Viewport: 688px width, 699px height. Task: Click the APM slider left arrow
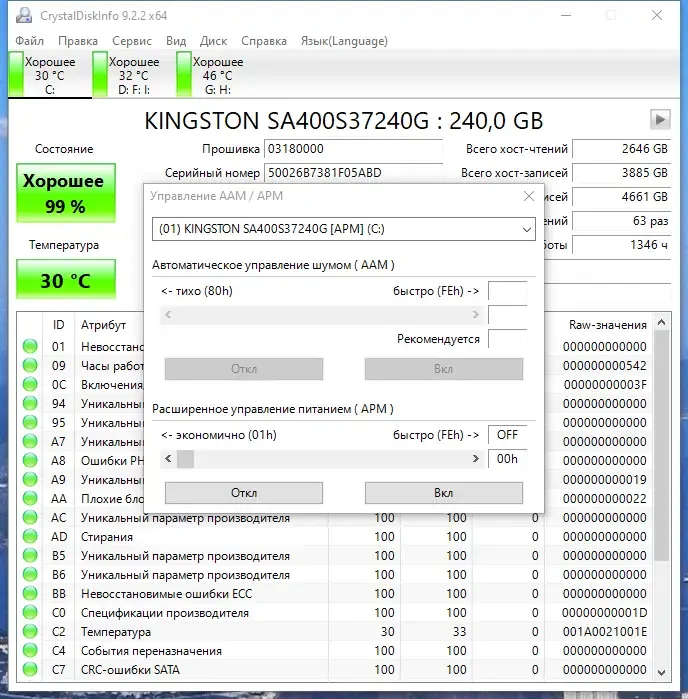(x=168, y=459)
